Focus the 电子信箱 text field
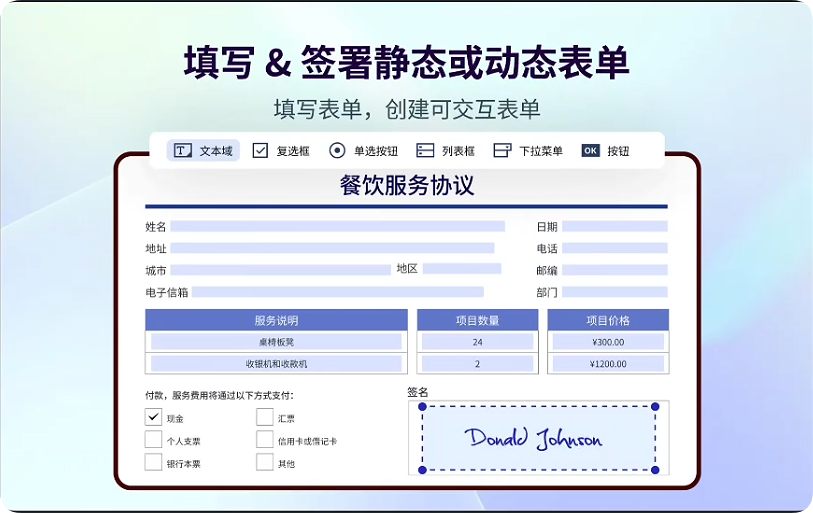The width and height of the screenshot is (813, 513). (337, 292)
